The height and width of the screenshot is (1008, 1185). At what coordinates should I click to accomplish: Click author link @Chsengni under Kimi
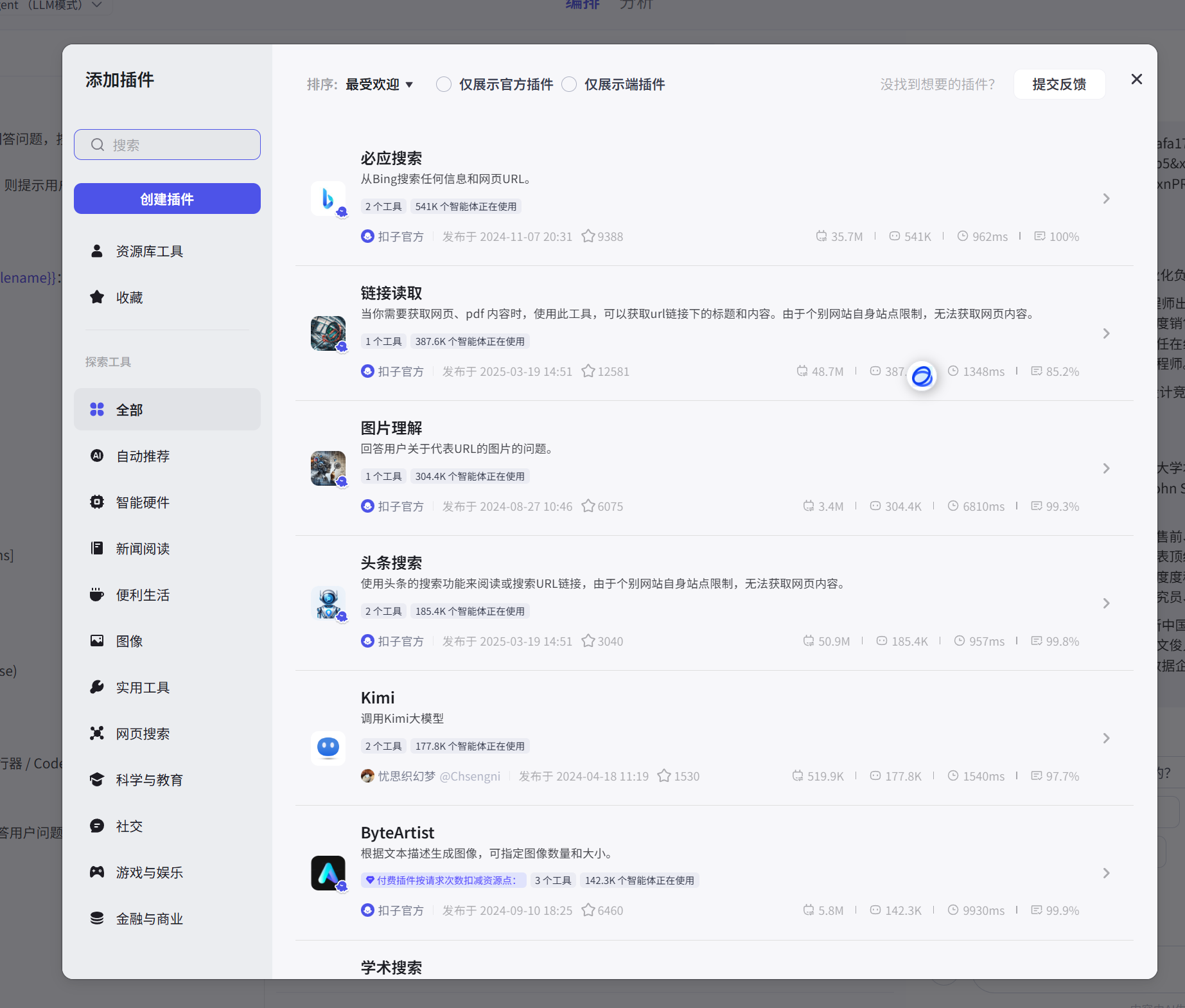(x=471, y=776)
